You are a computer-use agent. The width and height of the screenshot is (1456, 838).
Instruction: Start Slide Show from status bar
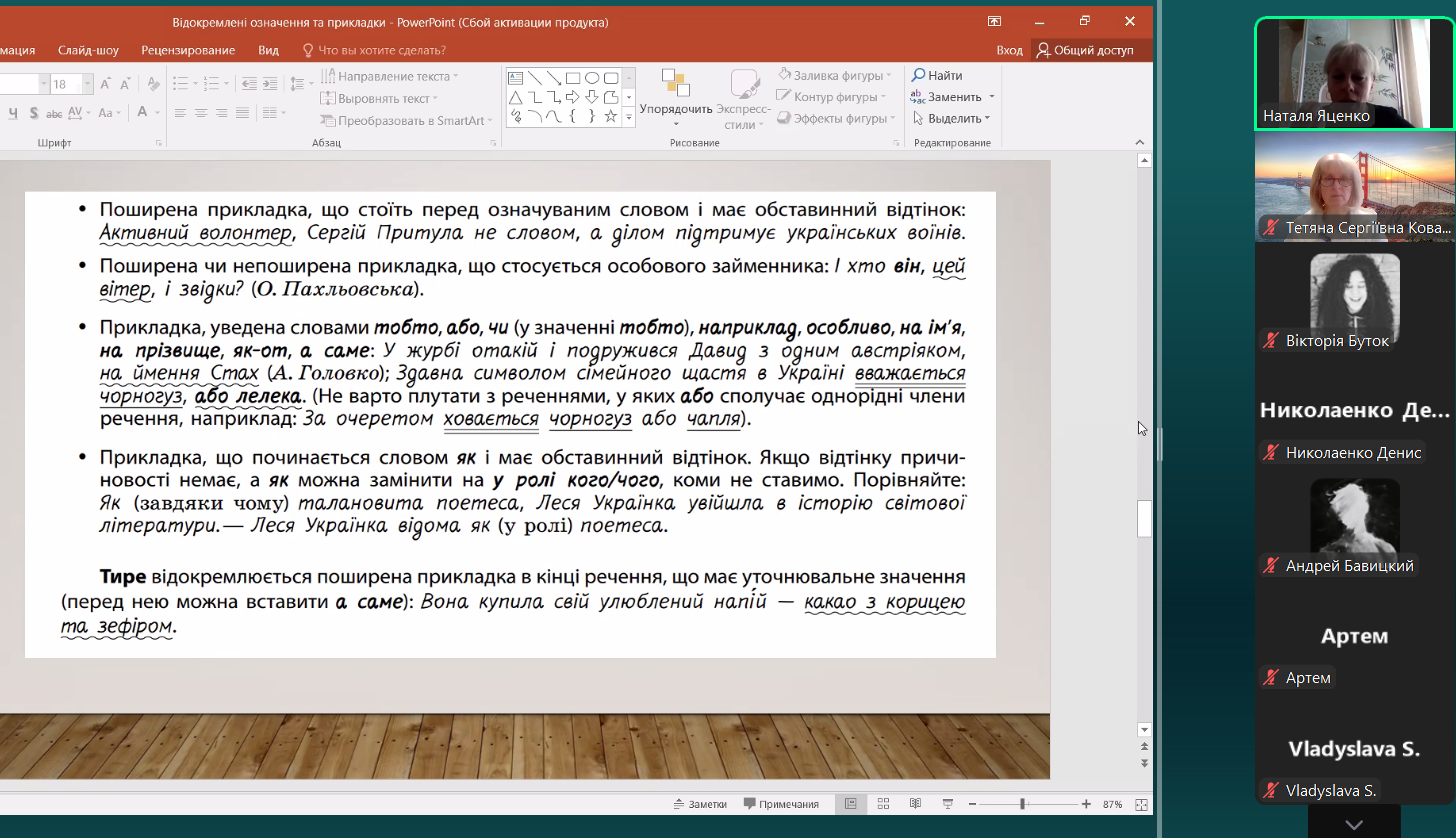tap(948, 804)
